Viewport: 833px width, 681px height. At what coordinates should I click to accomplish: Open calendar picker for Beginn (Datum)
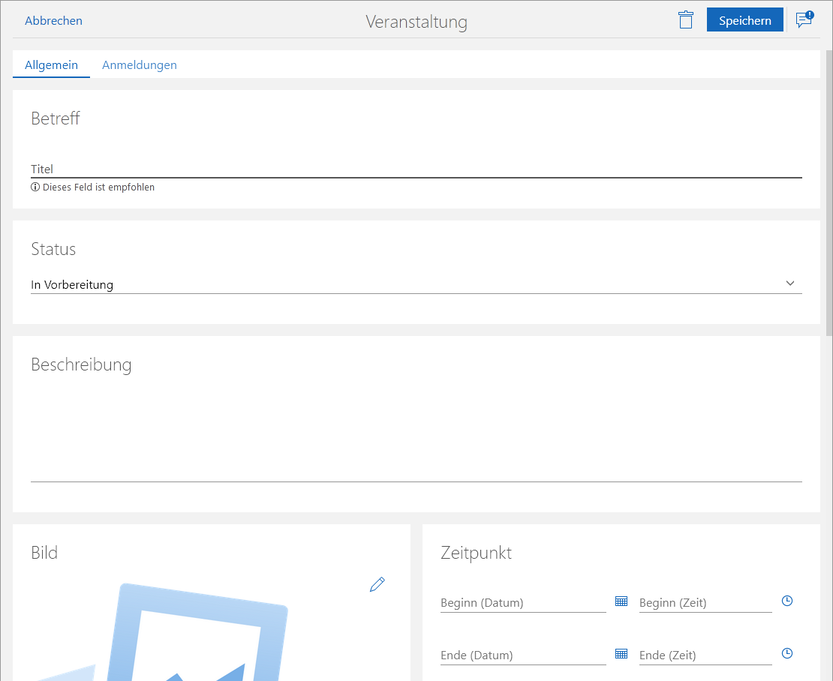pos(621,601)
